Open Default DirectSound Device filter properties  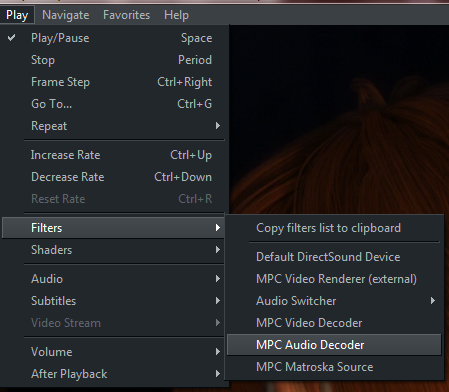[x=334, y=257]
